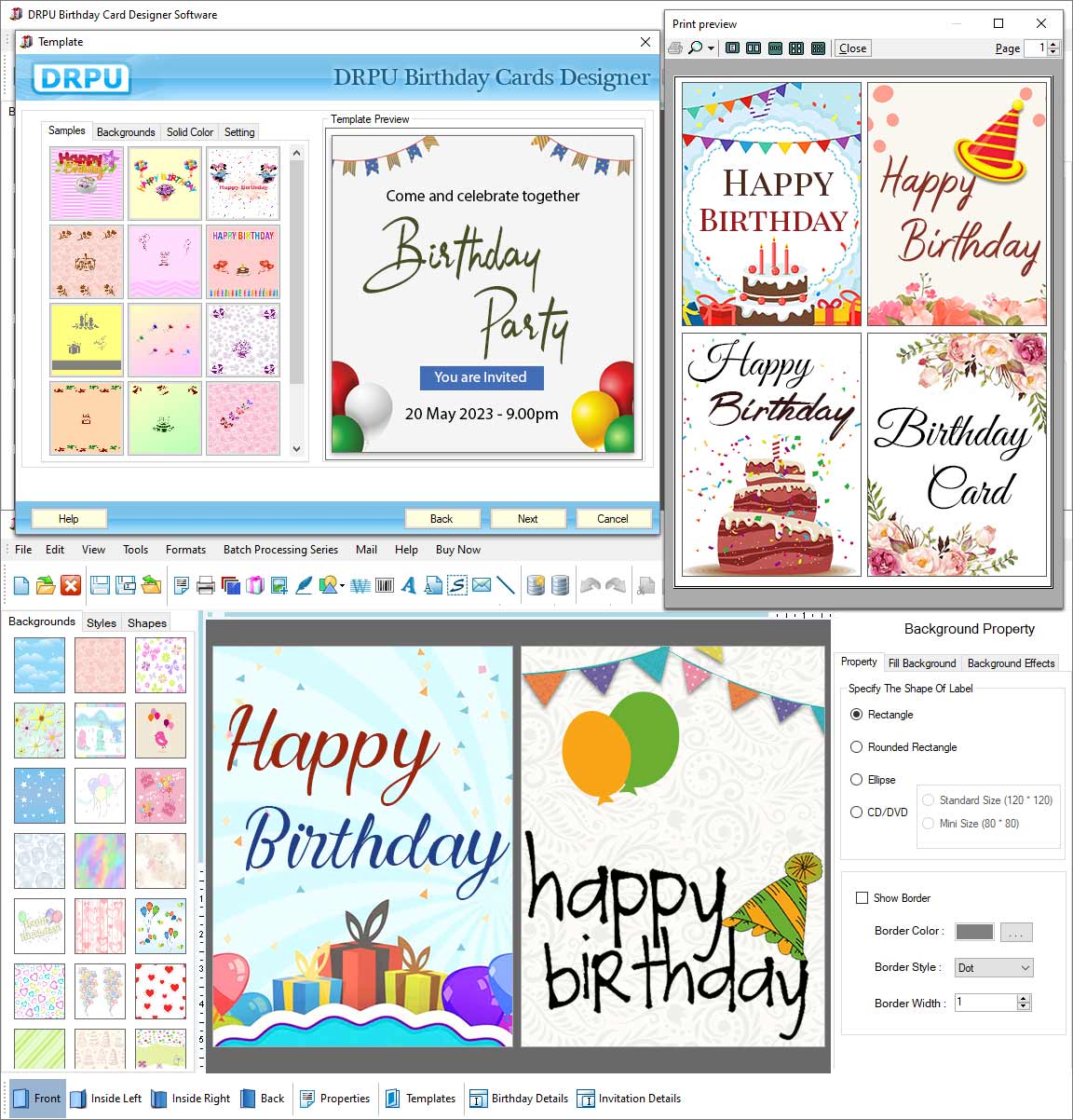
Task: Close the Print preview window
Action: tap(851, 48)
